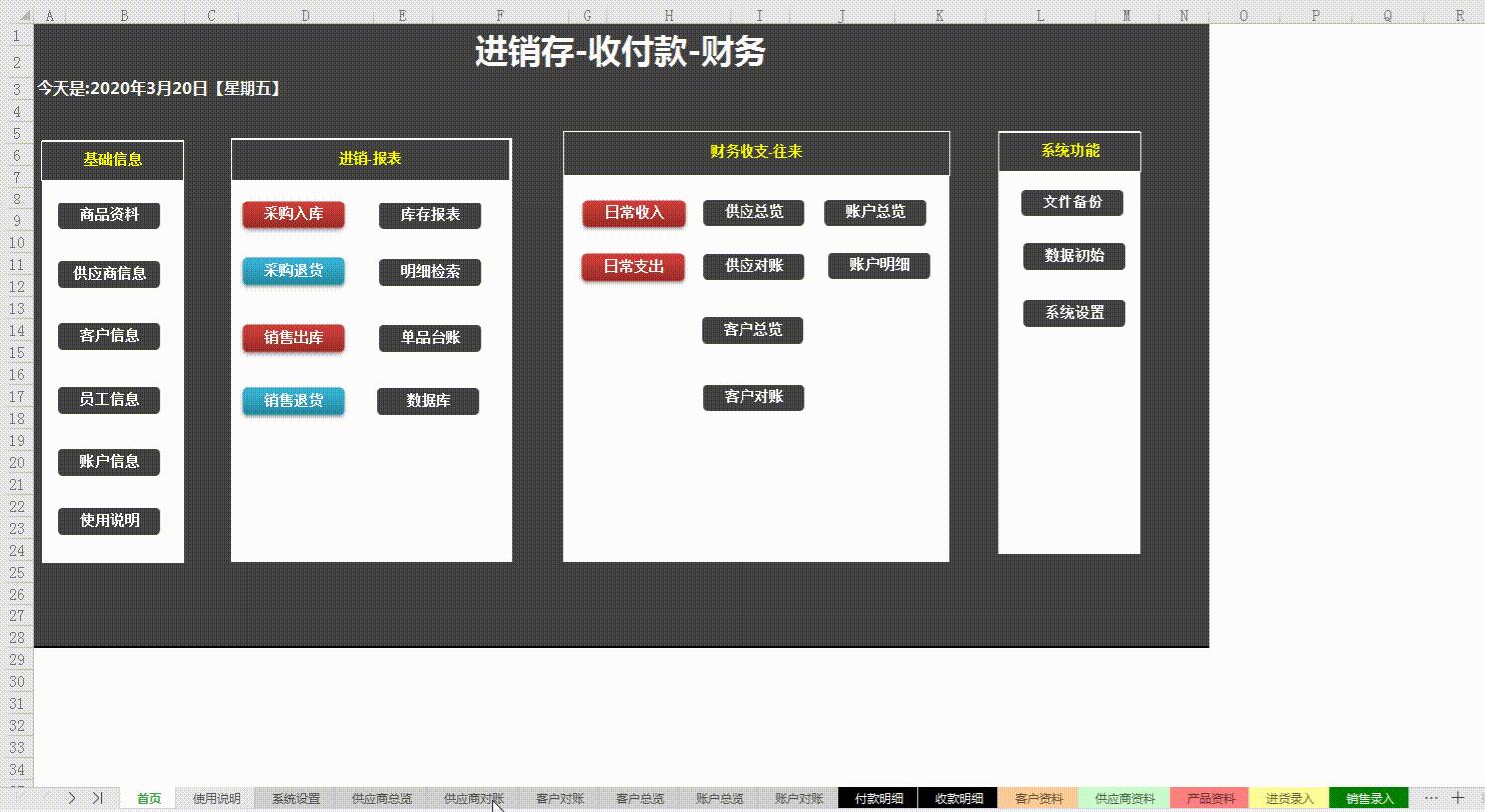Open 销售出库 from 进销-报表 panel

(292, 338)
